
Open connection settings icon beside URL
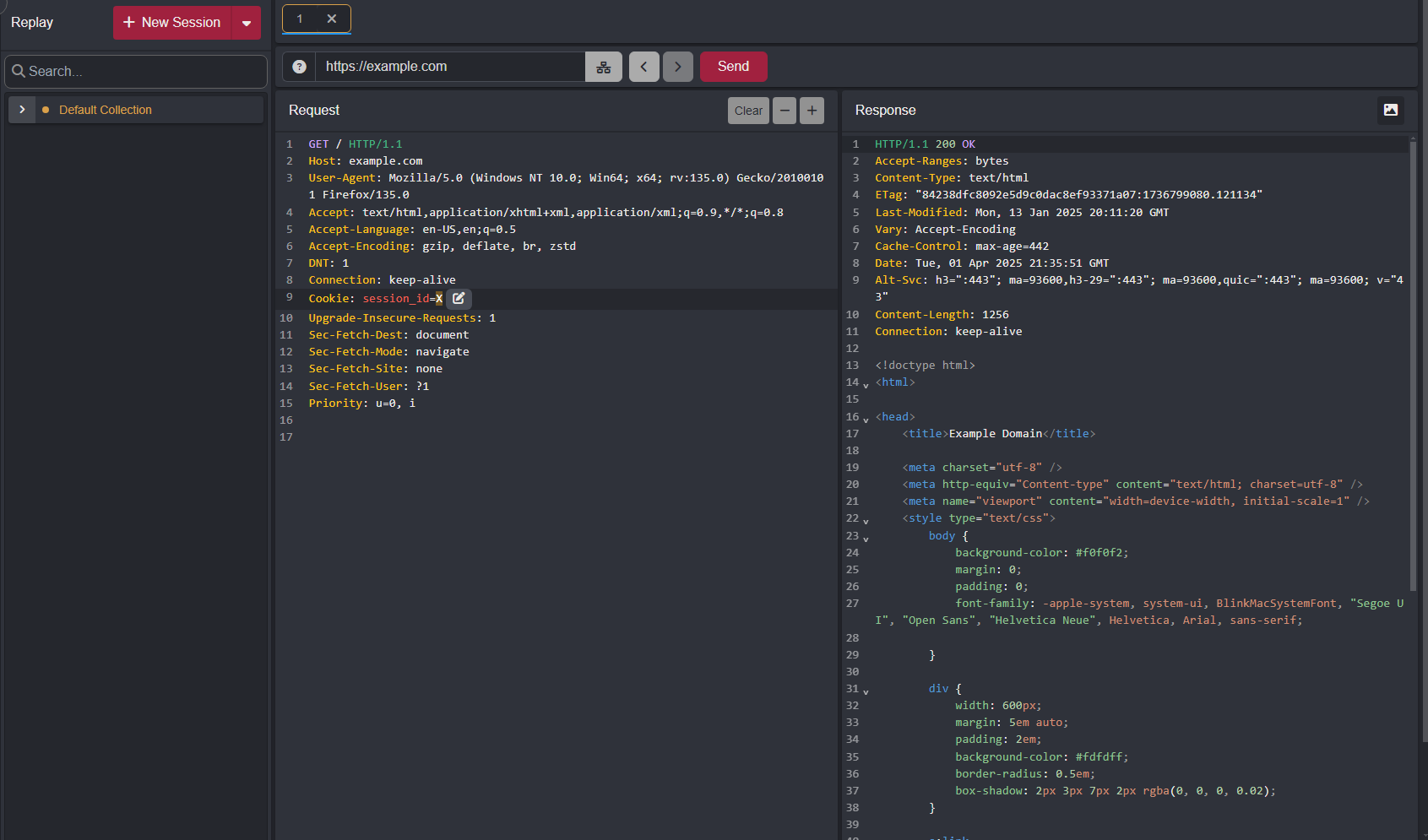click(603, 67)
